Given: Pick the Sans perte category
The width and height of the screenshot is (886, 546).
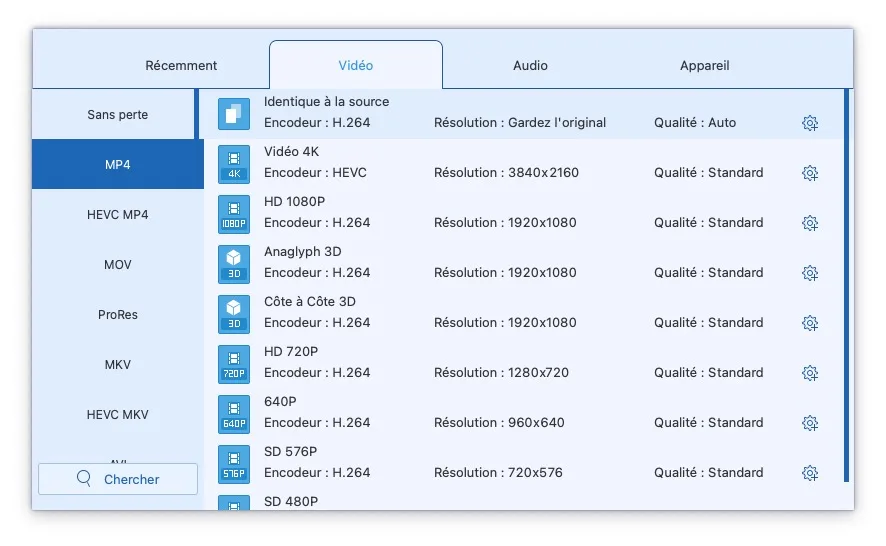Looking at the screenshot, I should point(118,115).
